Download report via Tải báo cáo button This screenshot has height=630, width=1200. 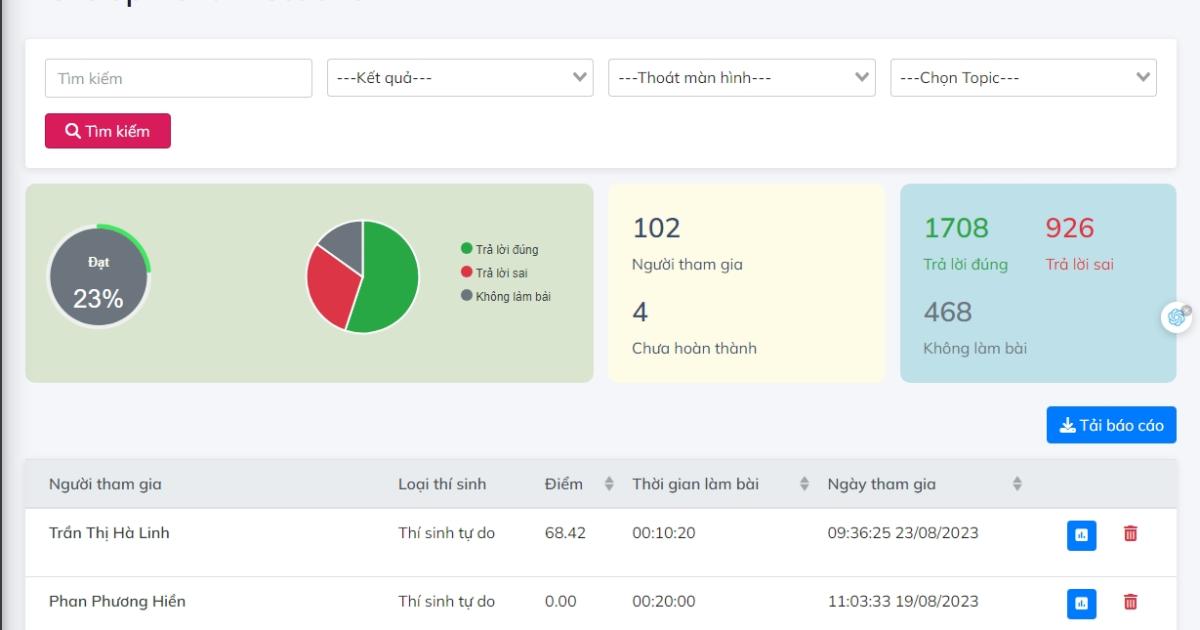point(1110,424)
